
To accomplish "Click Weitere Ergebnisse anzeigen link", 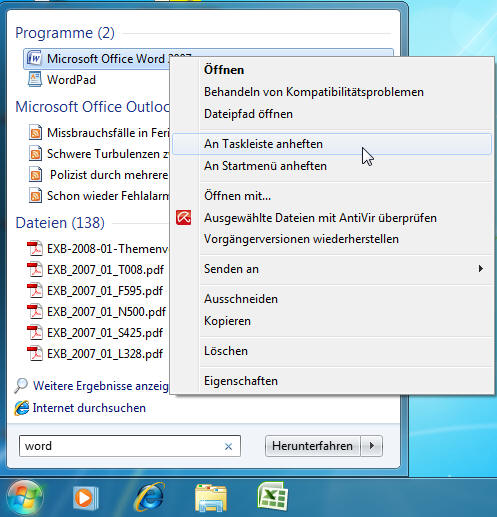I will [101, 386].
